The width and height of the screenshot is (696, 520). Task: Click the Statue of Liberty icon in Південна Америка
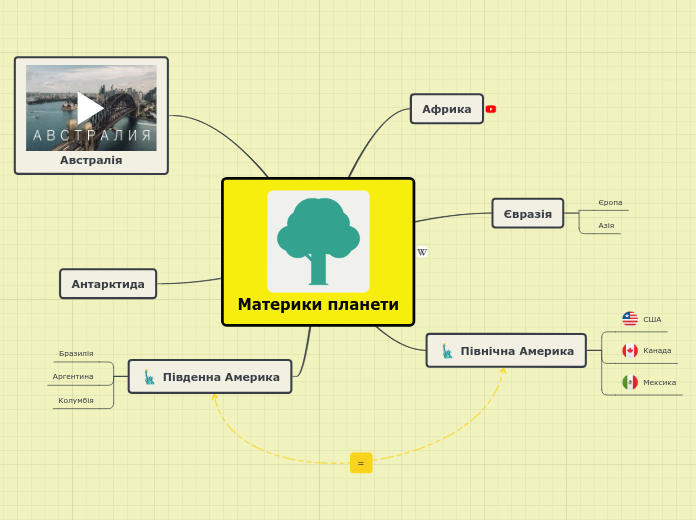[150, 377]
